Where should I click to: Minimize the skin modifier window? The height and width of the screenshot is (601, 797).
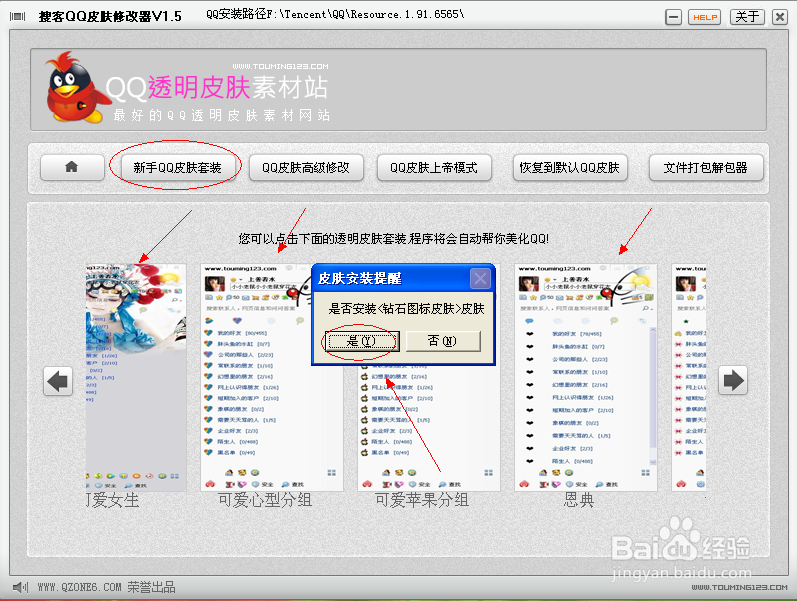point(673,17)
